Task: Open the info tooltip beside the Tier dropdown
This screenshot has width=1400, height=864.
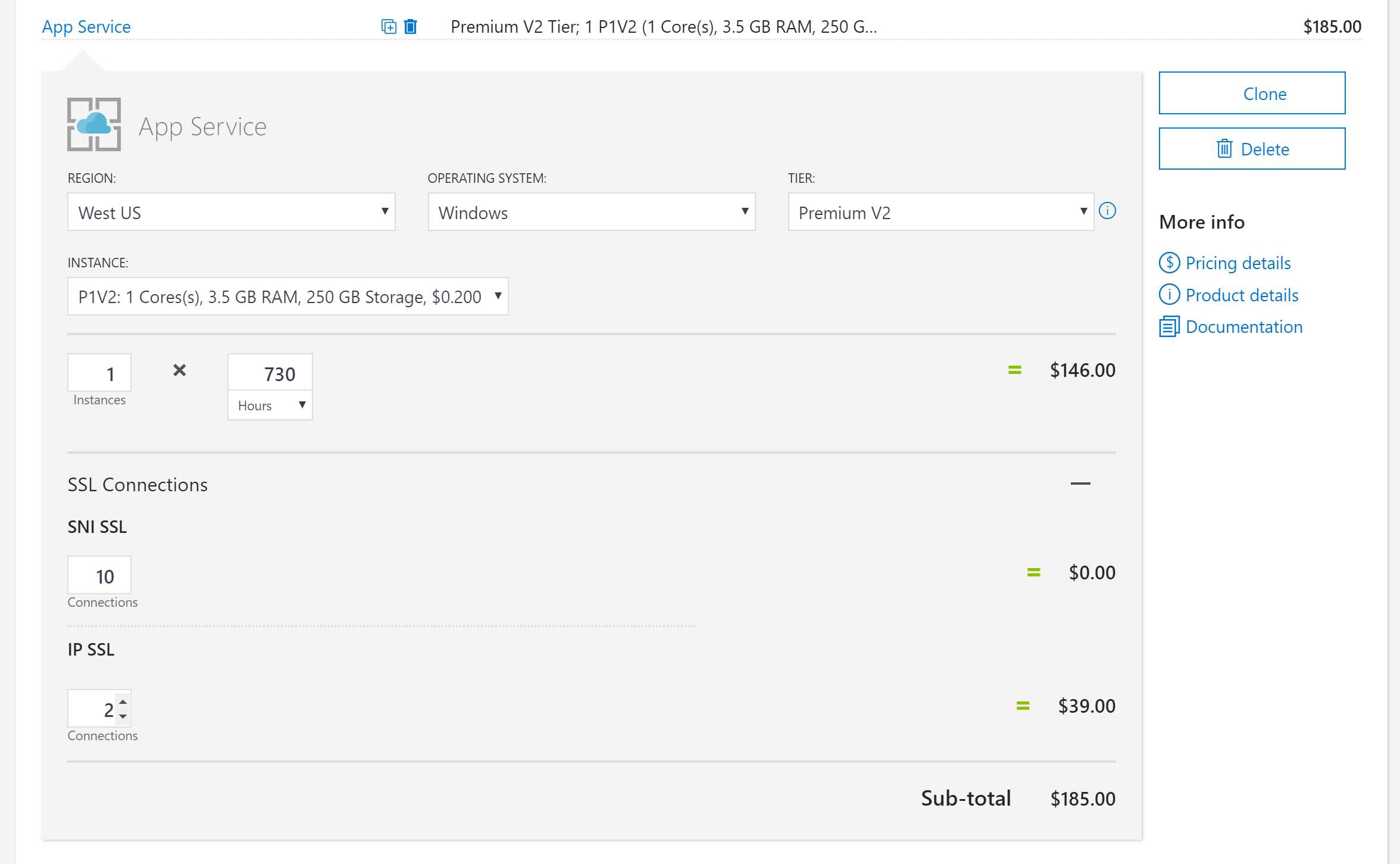Action: pos(1108,211)
